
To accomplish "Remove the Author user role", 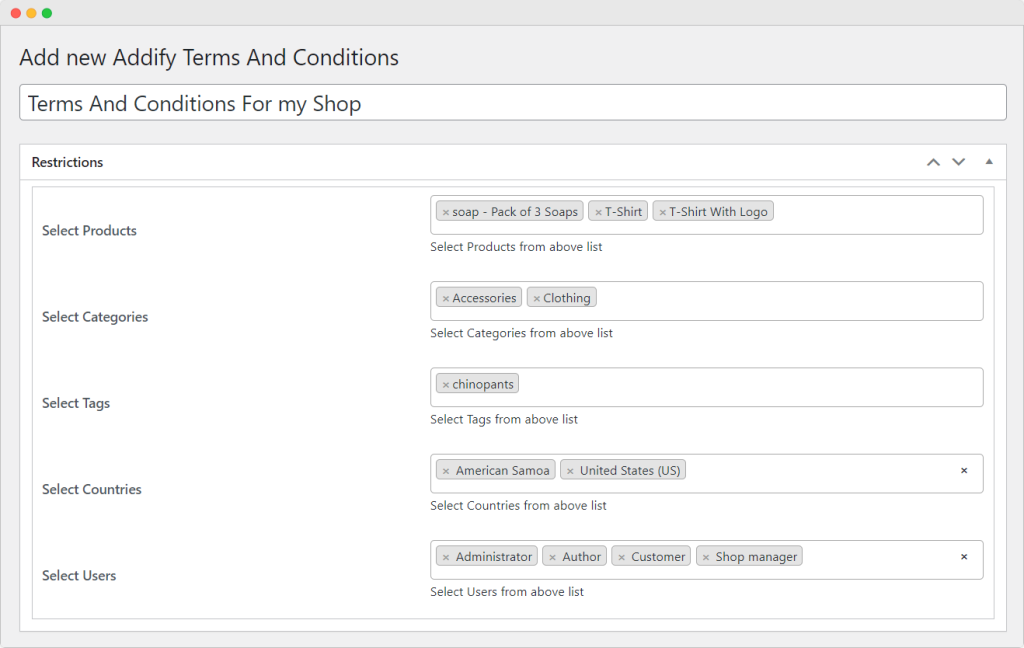I will tap(552, 557).
